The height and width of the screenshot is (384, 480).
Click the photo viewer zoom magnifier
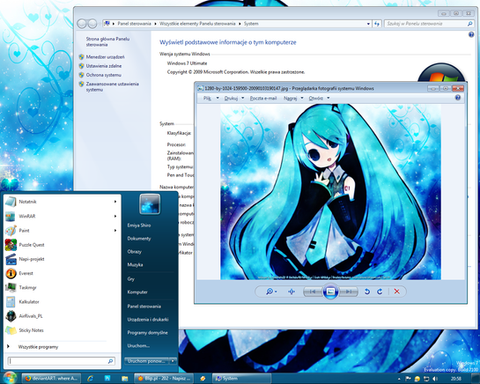coord(271,291)
